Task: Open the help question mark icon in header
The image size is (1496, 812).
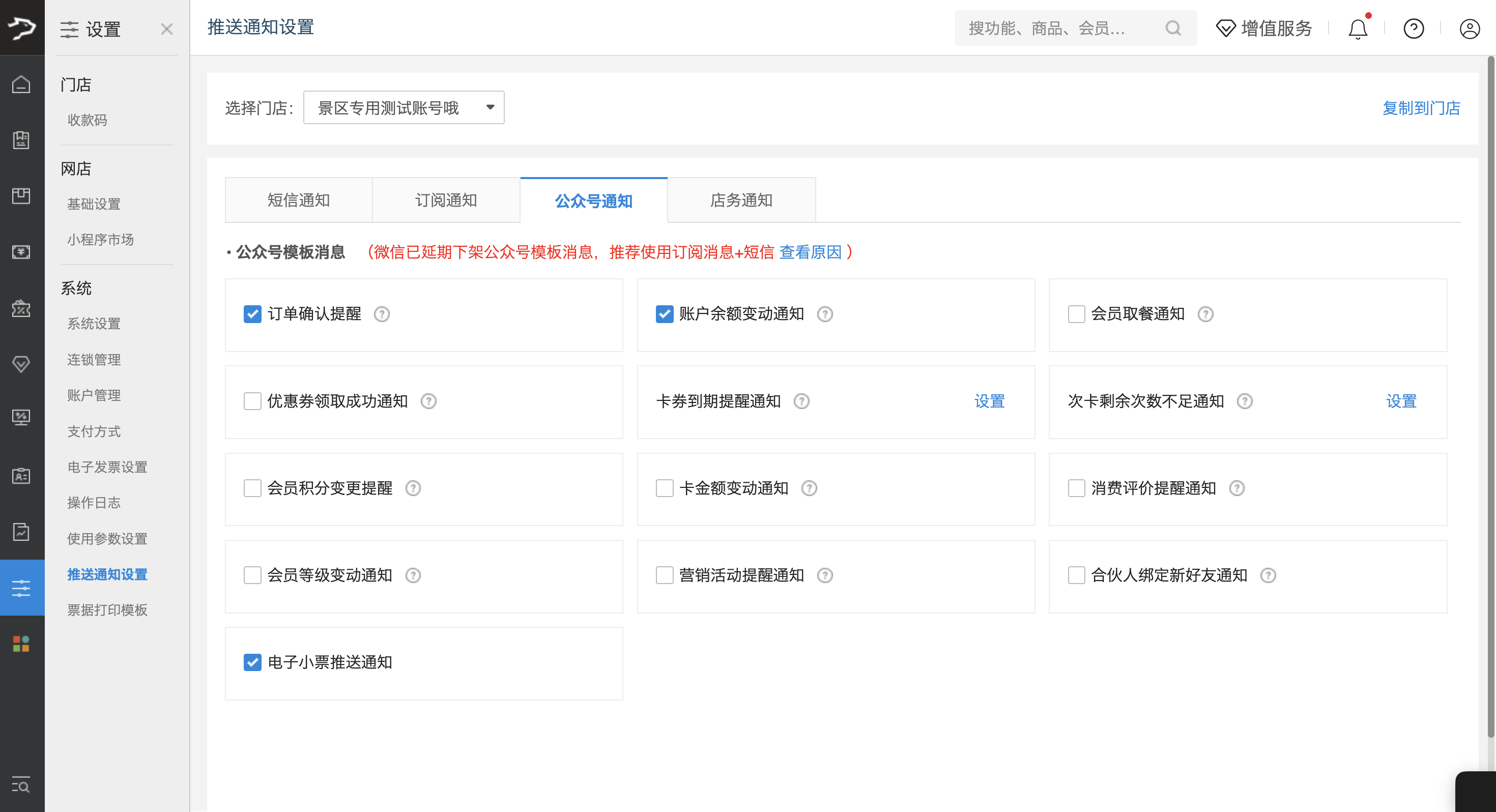Action: pyautogui.click(x=1414, y=28)
